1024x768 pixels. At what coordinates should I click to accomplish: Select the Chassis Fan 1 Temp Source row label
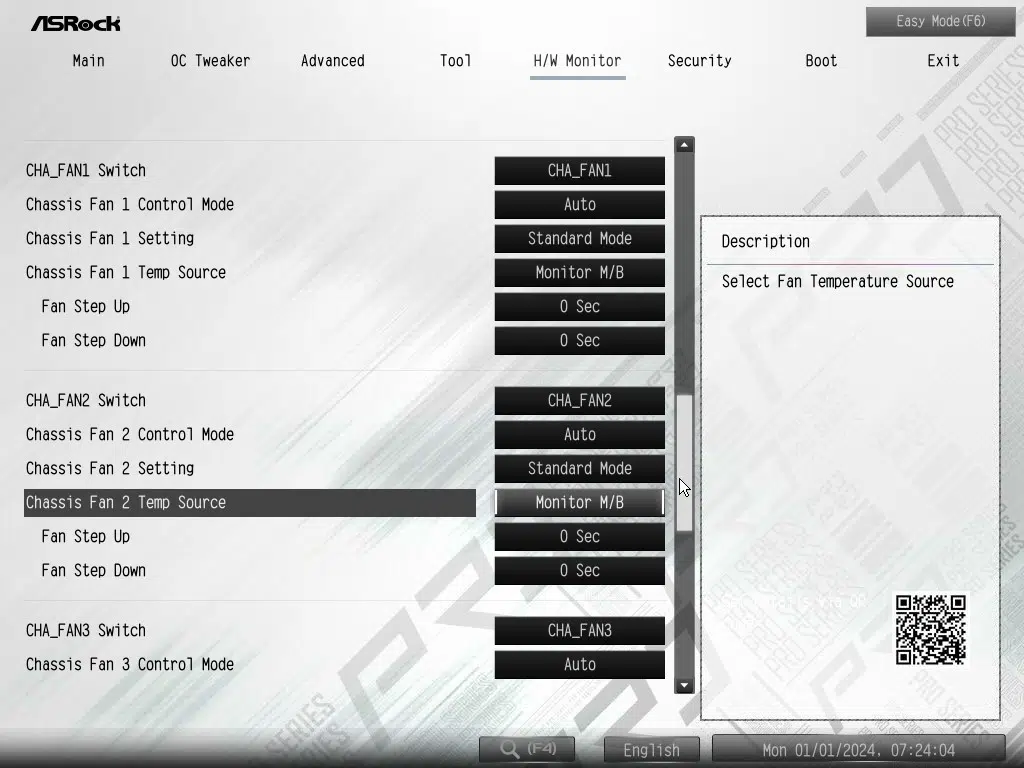point(126,273)
